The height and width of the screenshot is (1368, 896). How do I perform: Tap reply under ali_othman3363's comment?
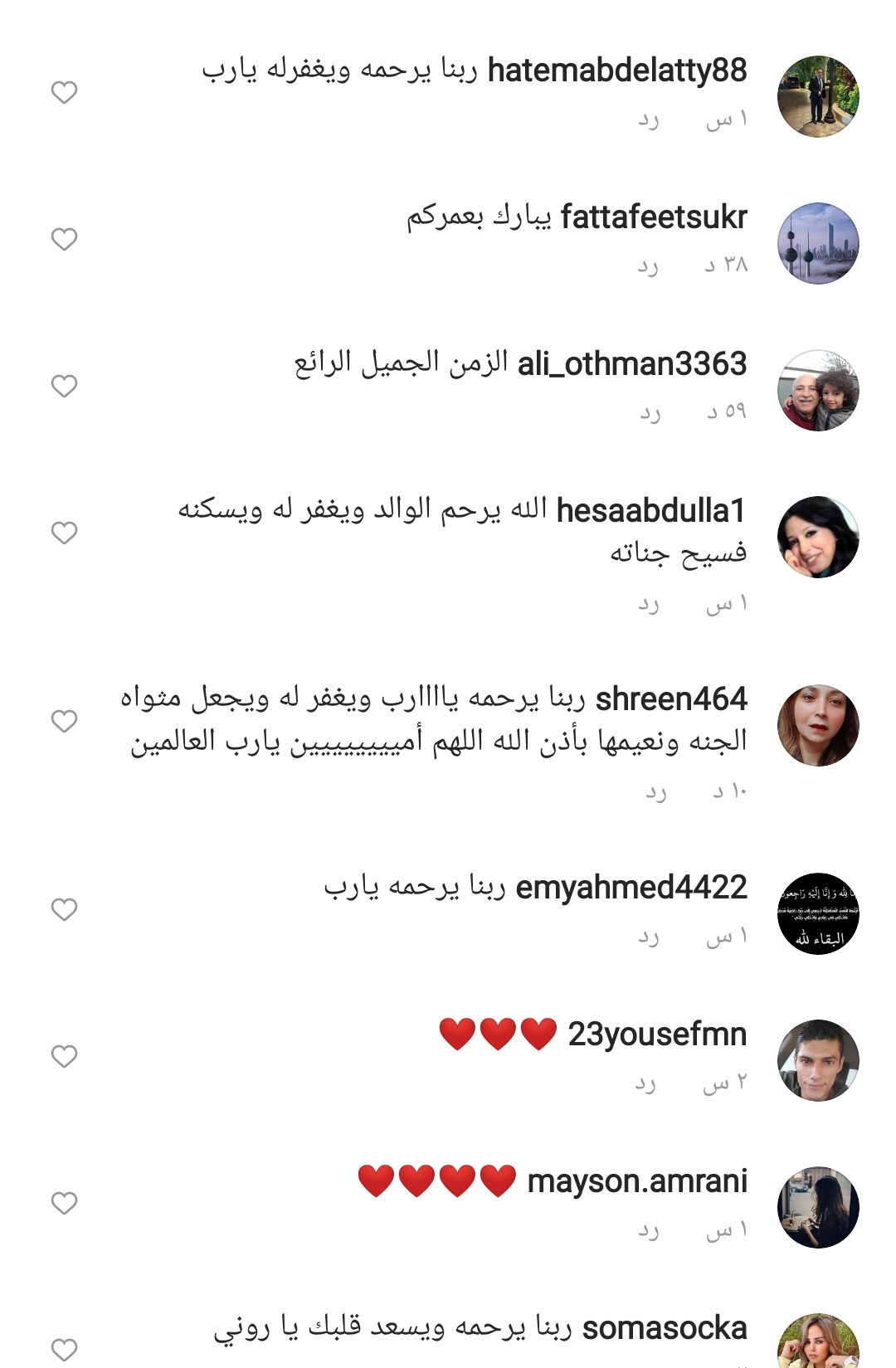[650, 413]
